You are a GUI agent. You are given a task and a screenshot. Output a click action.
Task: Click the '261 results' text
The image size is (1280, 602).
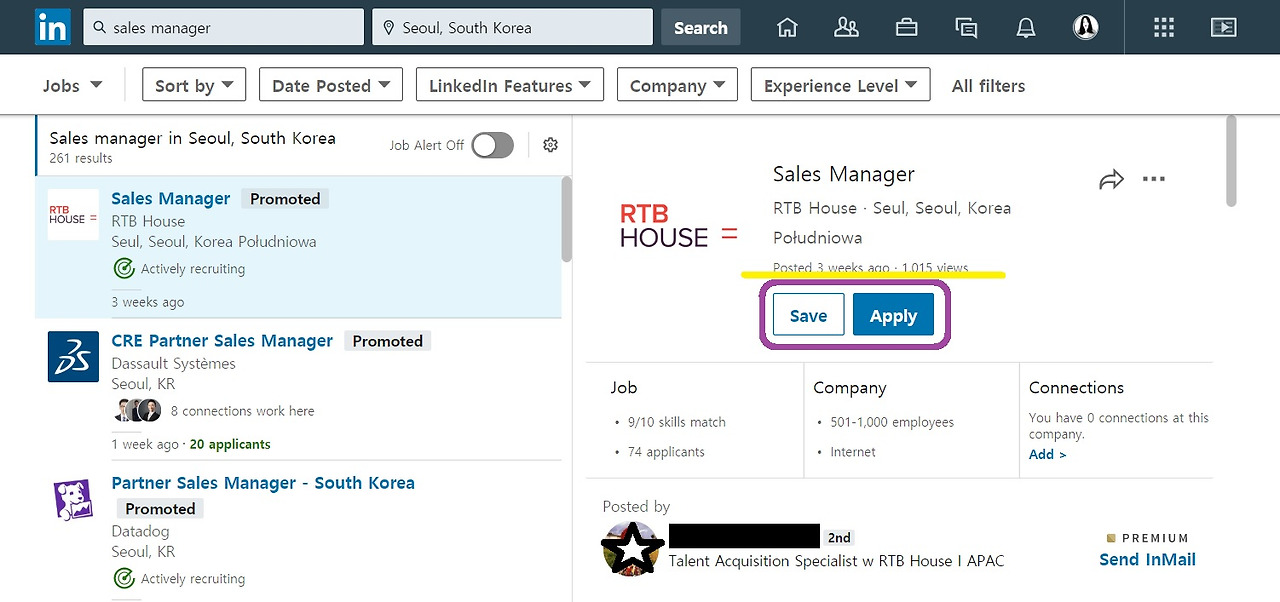click(x=81, y=158)
